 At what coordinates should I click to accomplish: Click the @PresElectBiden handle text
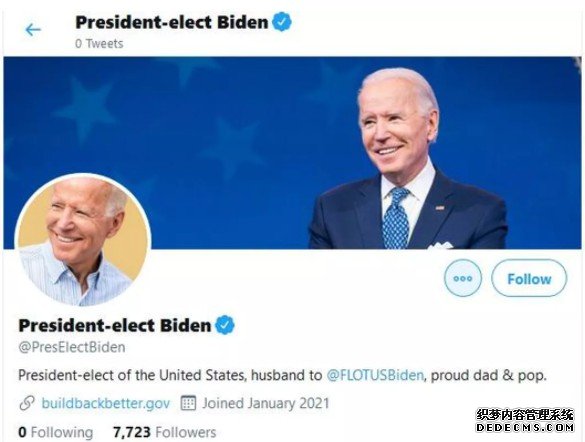[x=72, y=347]
